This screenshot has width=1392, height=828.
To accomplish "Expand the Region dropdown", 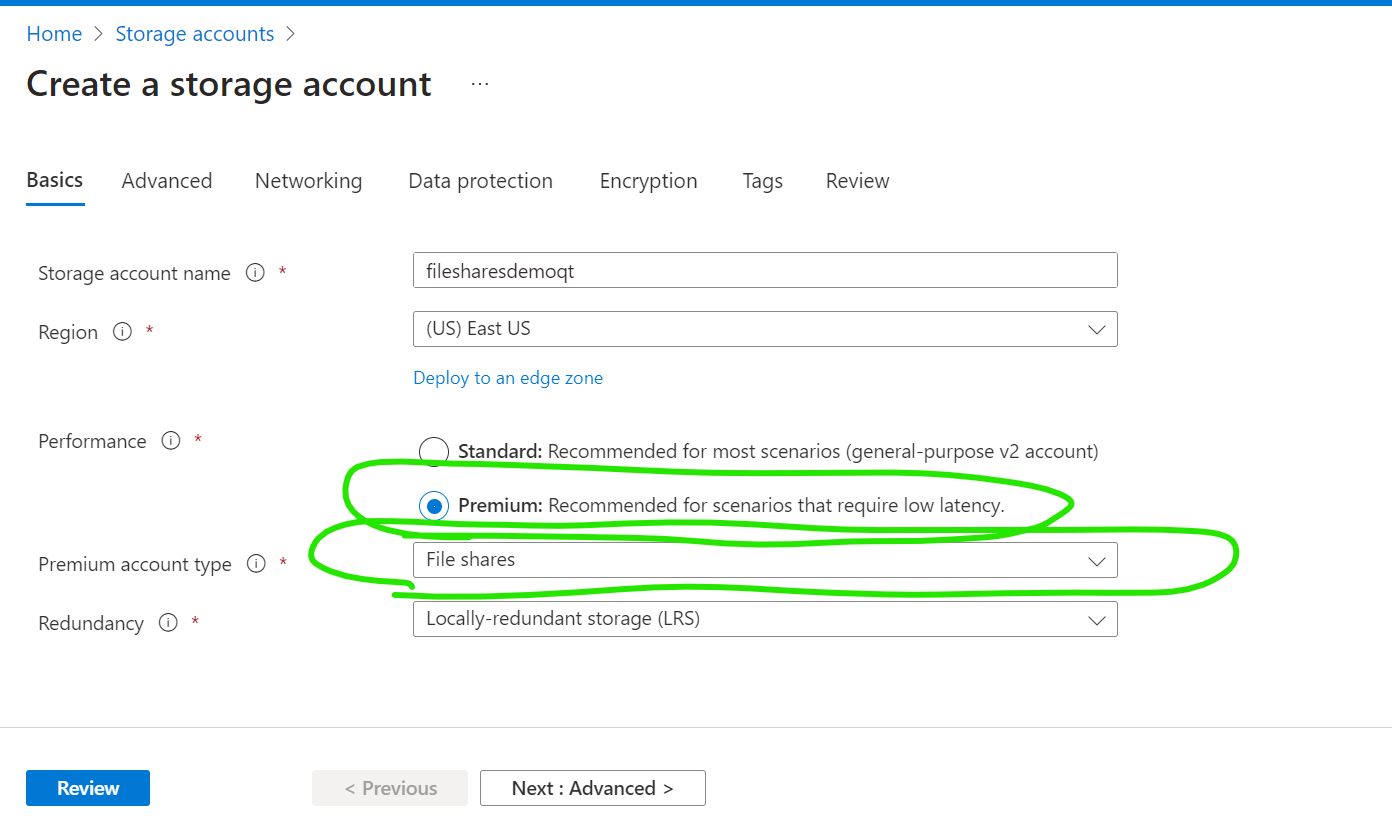I will coord(765,329).
